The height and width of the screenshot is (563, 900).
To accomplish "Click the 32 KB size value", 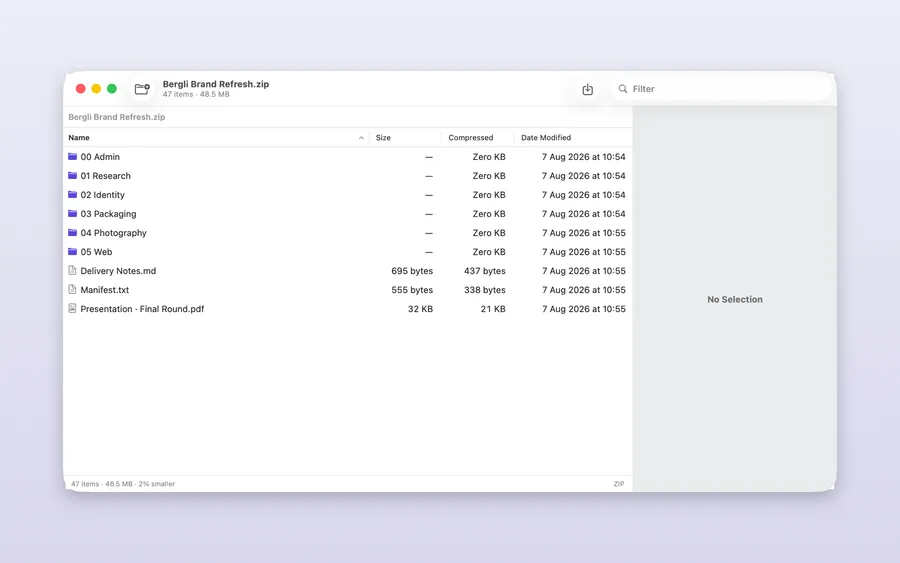I will click(420, 309).
